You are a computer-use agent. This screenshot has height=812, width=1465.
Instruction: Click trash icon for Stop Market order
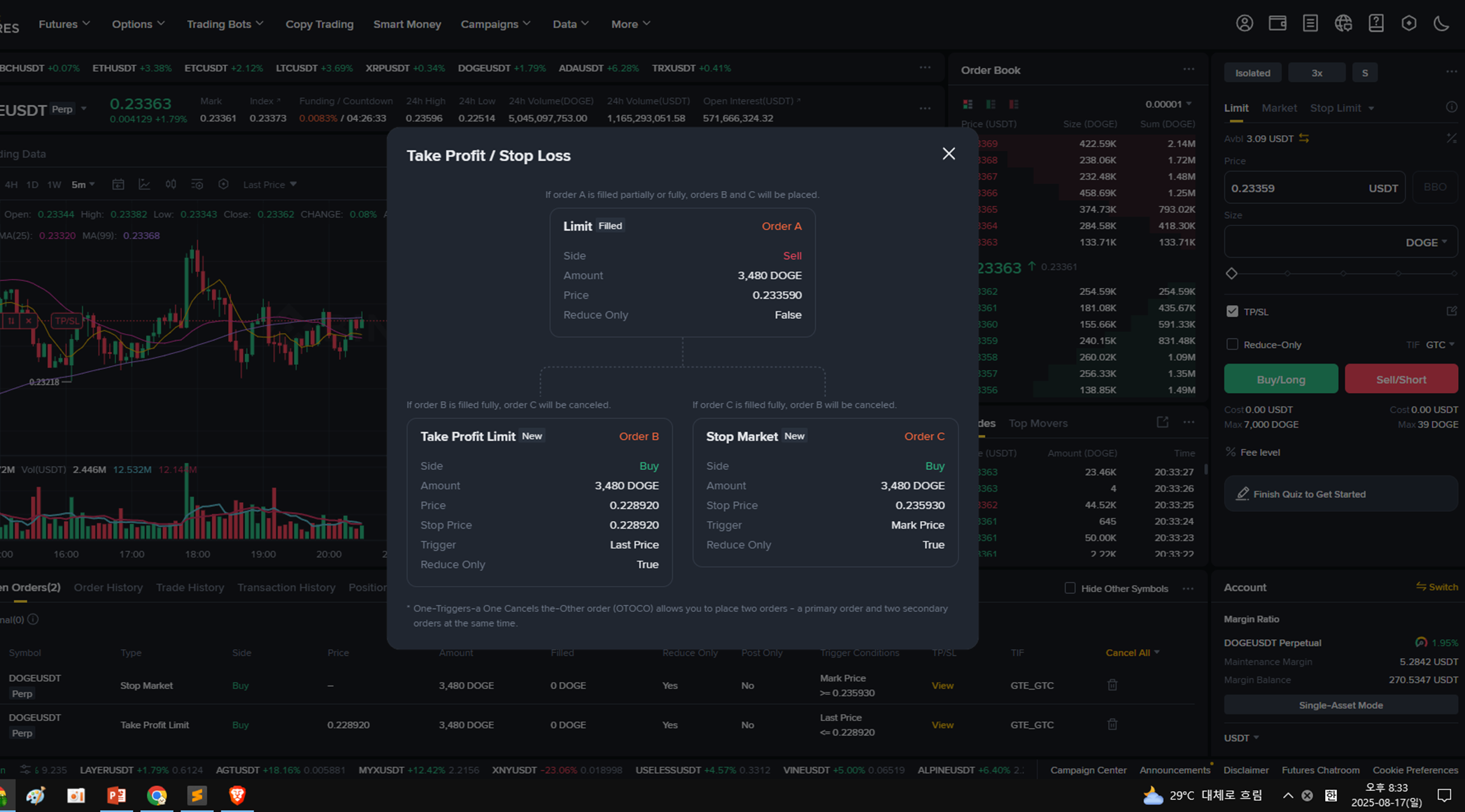(x=1112, y=685)
